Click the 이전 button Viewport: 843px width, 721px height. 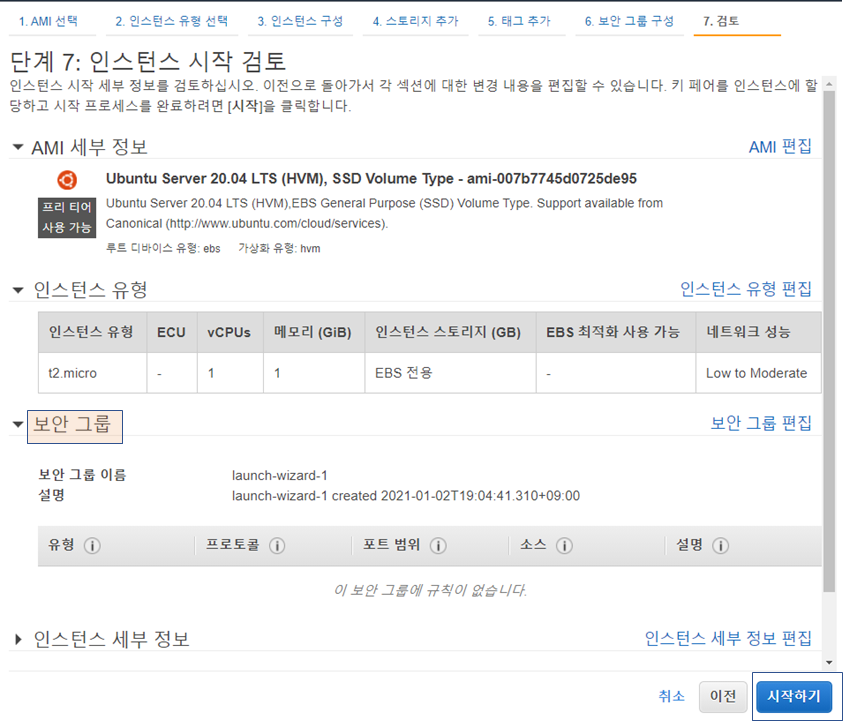723,697
